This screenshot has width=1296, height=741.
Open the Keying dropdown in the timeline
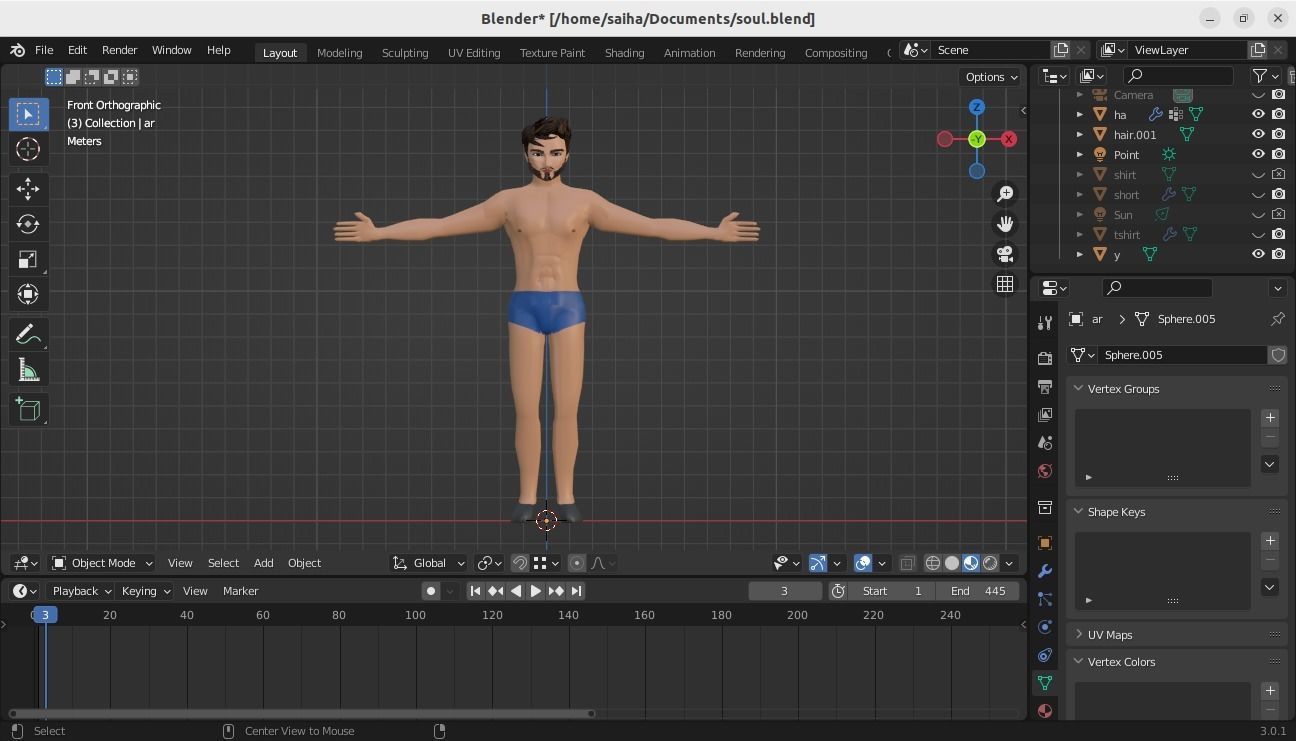(x=144, y=591)
